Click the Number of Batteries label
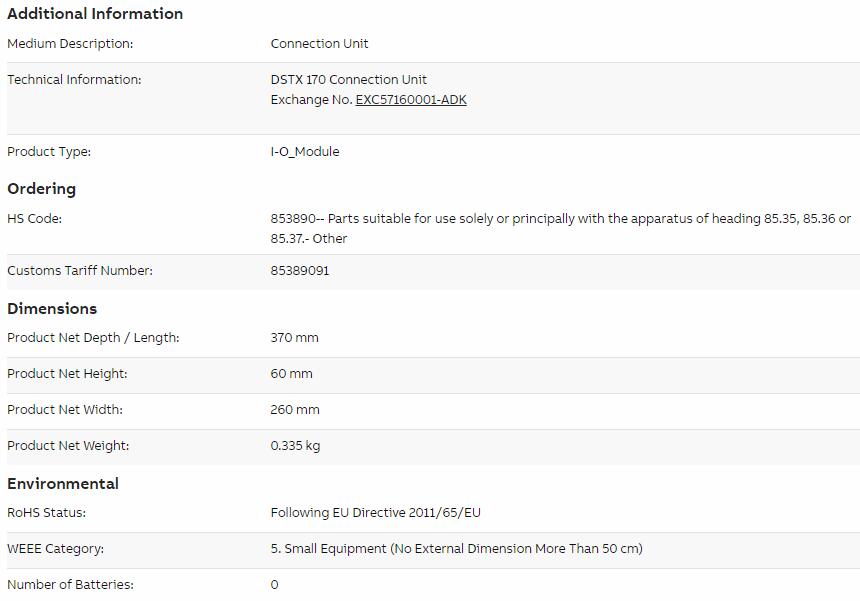Viewport: 860px width, 601px height. (70, 585)
